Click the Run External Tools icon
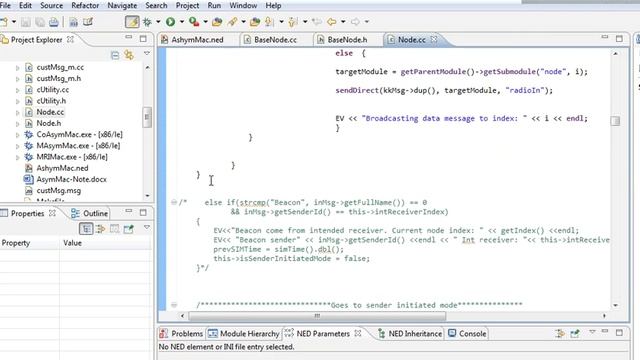 click(194, 22)
